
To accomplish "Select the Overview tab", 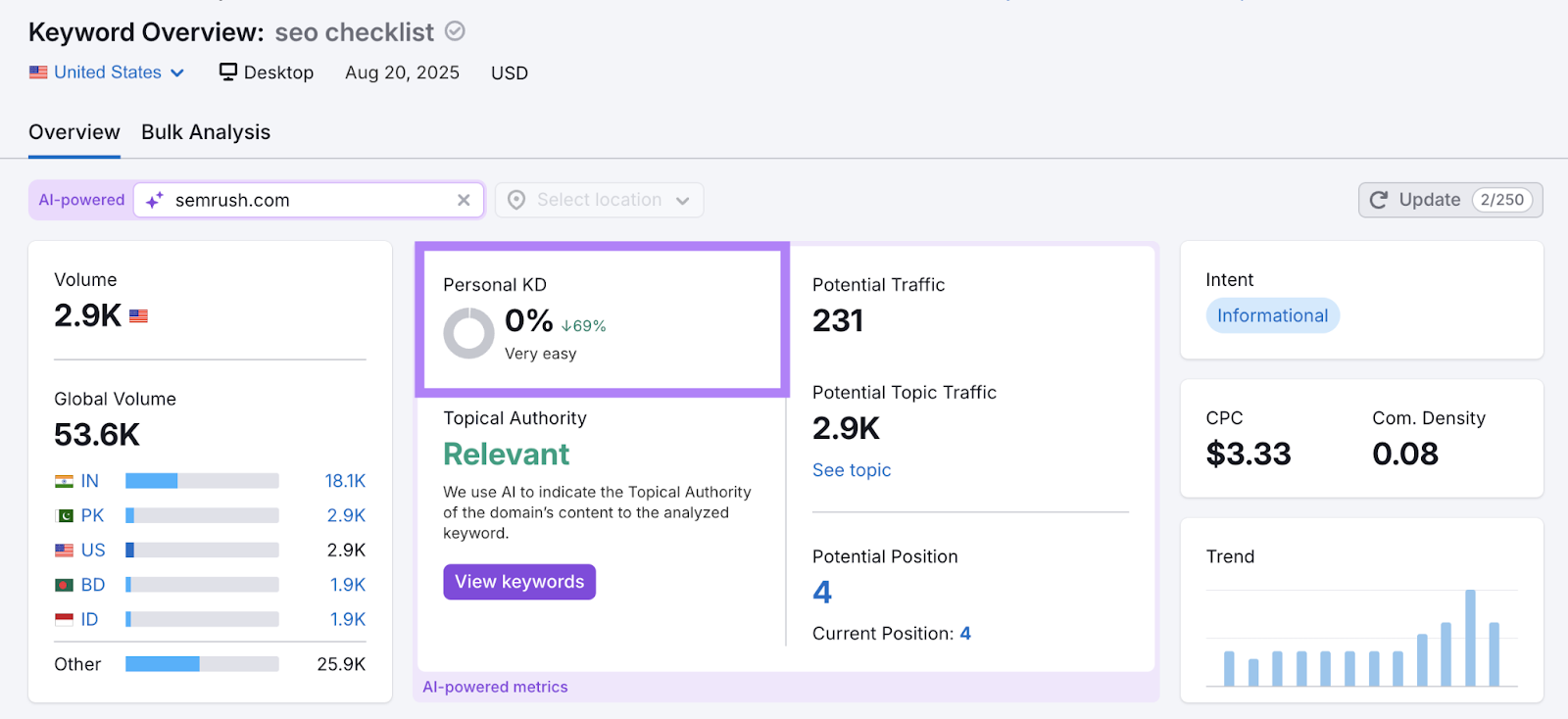I will [x=74, y=132].
